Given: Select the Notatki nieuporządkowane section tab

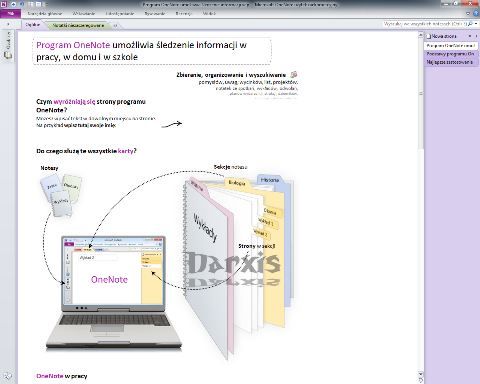Looking at the screenshot, I should [78, 25].
